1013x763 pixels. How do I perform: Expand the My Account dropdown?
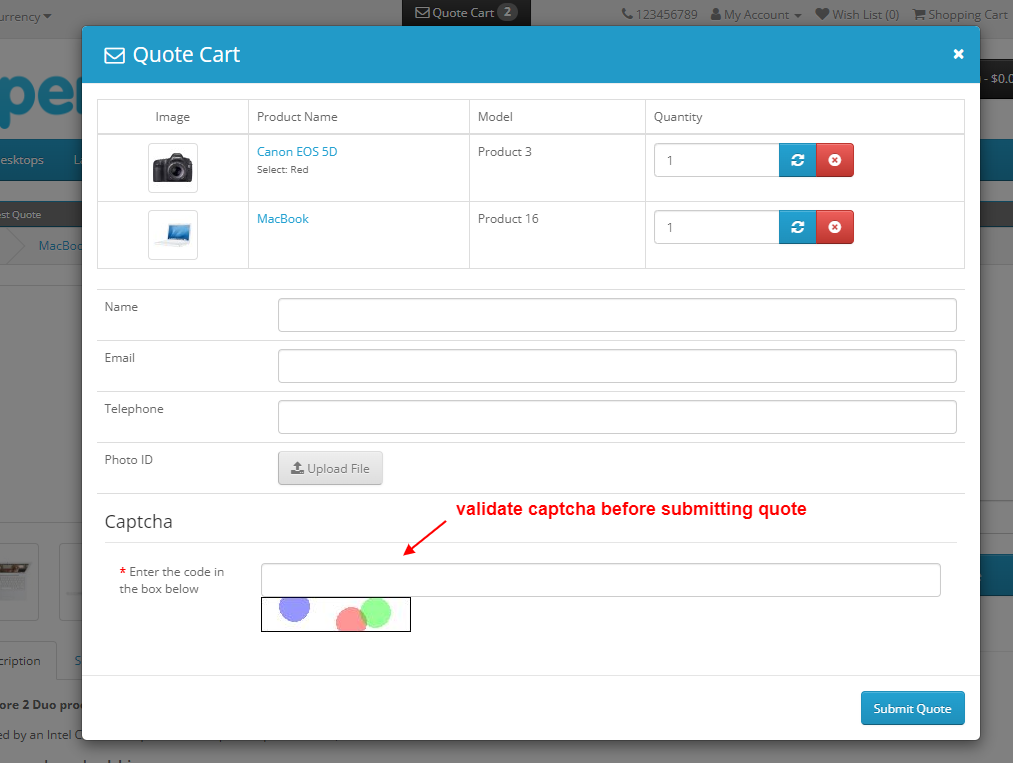[756, 14]
